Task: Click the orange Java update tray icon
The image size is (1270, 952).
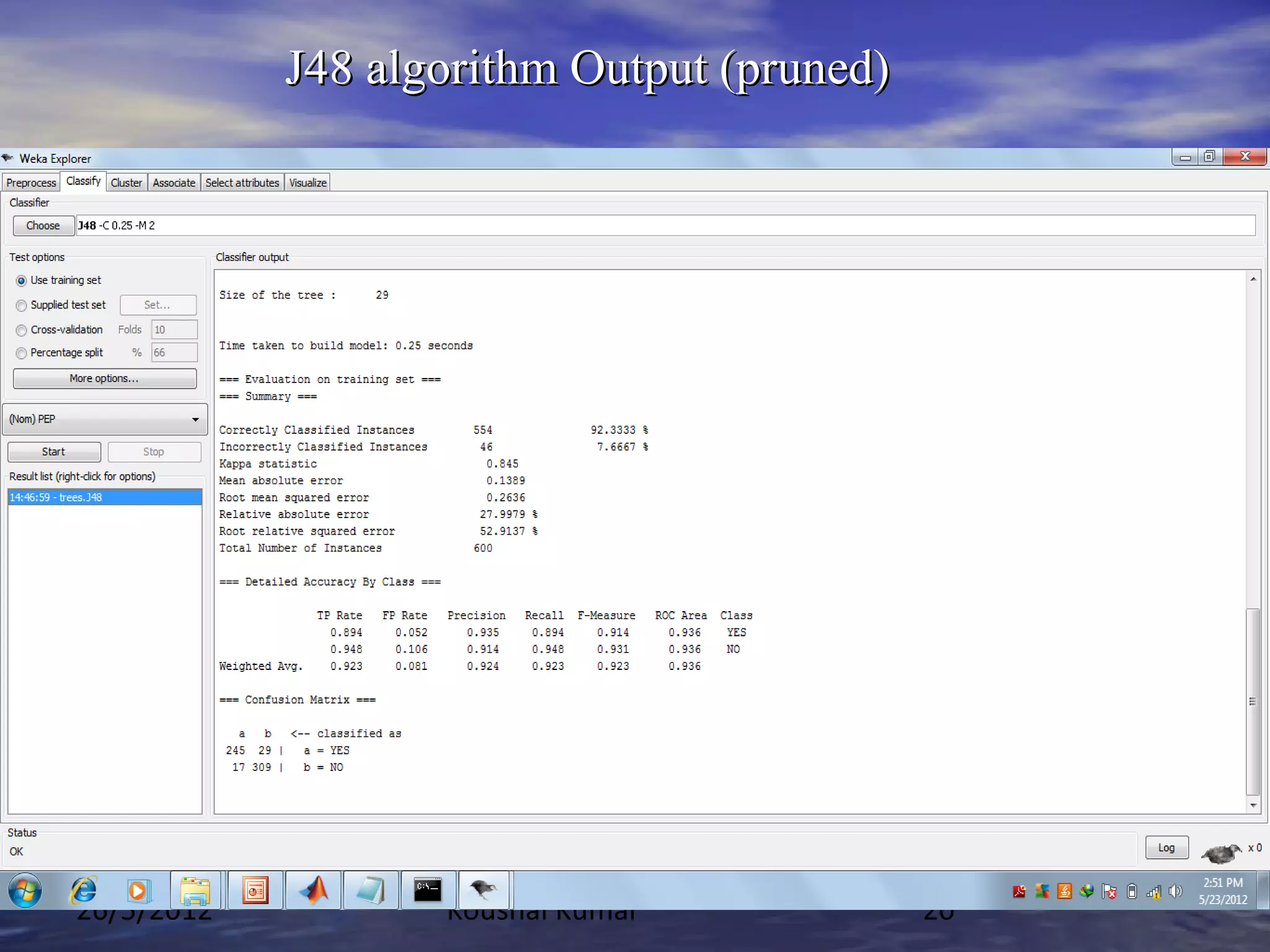Action: (1064, 891)
